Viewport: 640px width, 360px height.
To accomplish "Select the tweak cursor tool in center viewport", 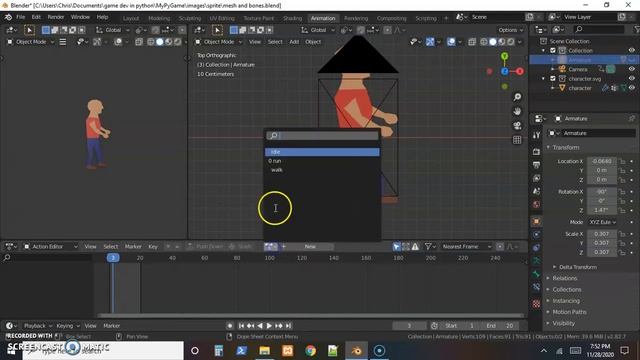I will click(x=218, y=30).
